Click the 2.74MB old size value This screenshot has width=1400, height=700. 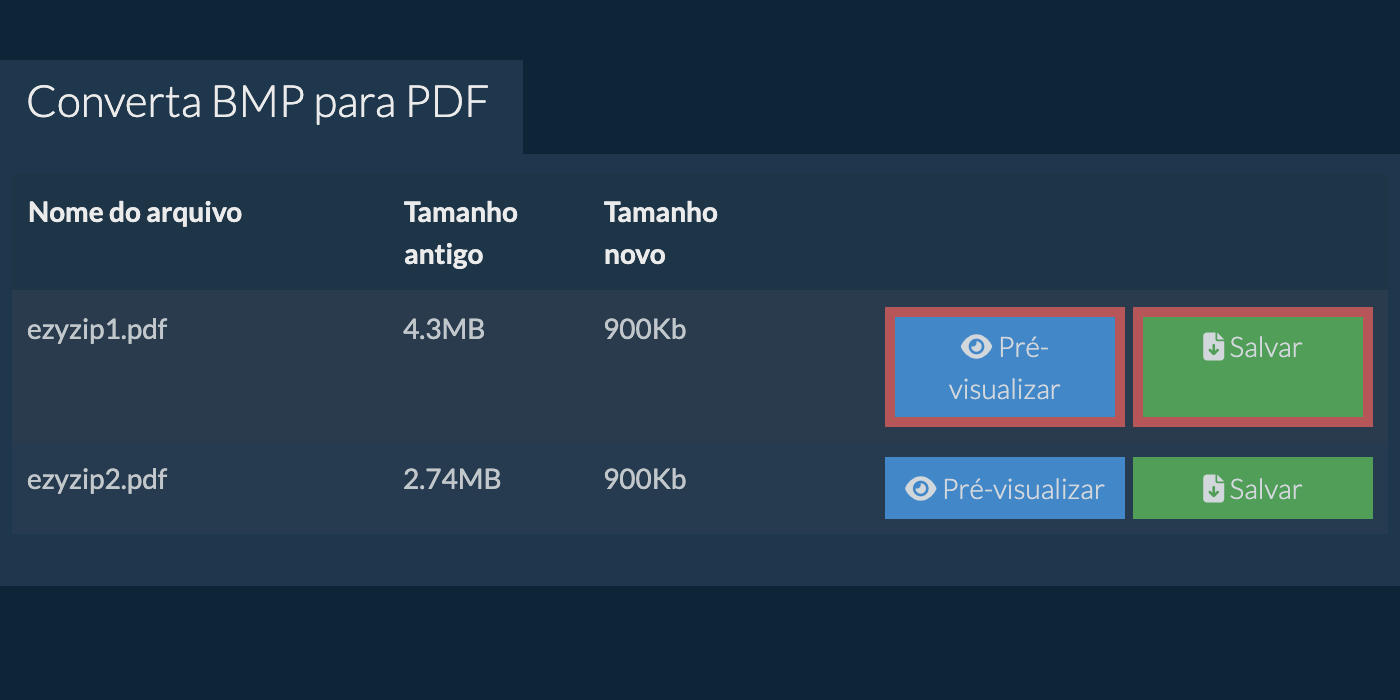tap(452, 480)
